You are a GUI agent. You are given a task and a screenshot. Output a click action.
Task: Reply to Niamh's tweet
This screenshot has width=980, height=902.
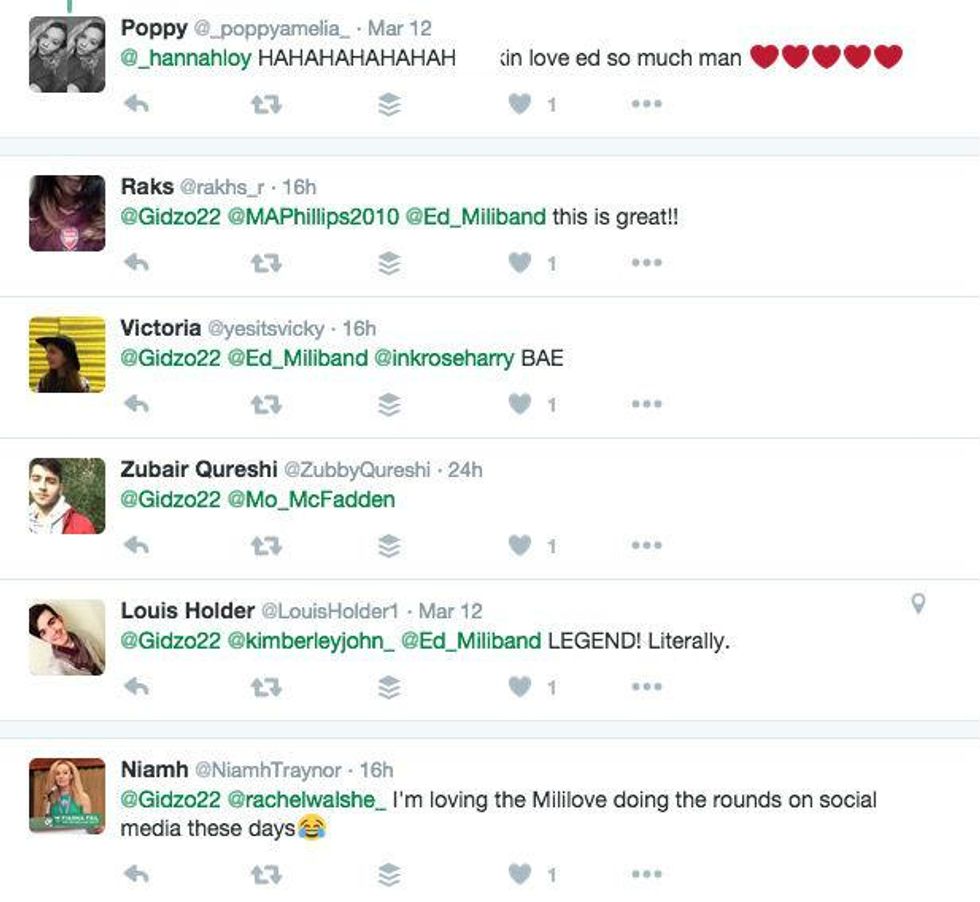[x=136, y=874]
